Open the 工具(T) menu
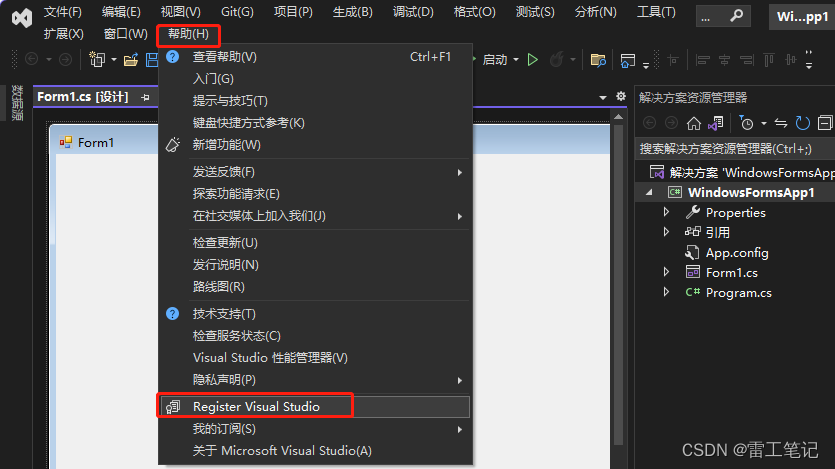This screenshot has height=469, width=835. click(x=656, y=12)
